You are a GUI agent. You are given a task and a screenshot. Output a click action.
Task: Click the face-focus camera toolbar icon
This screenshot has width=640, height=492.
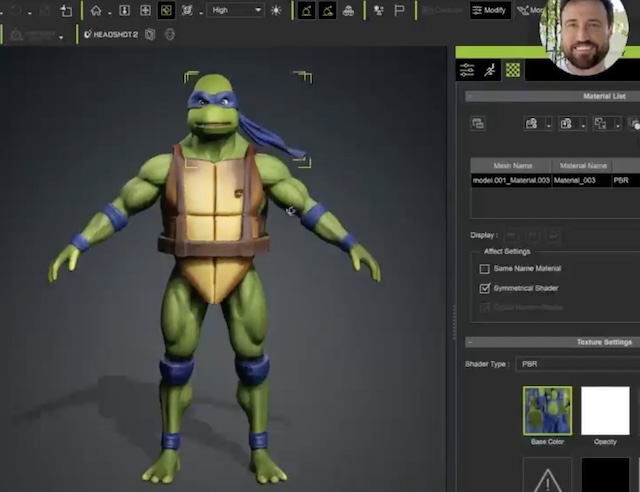[187, 10]
